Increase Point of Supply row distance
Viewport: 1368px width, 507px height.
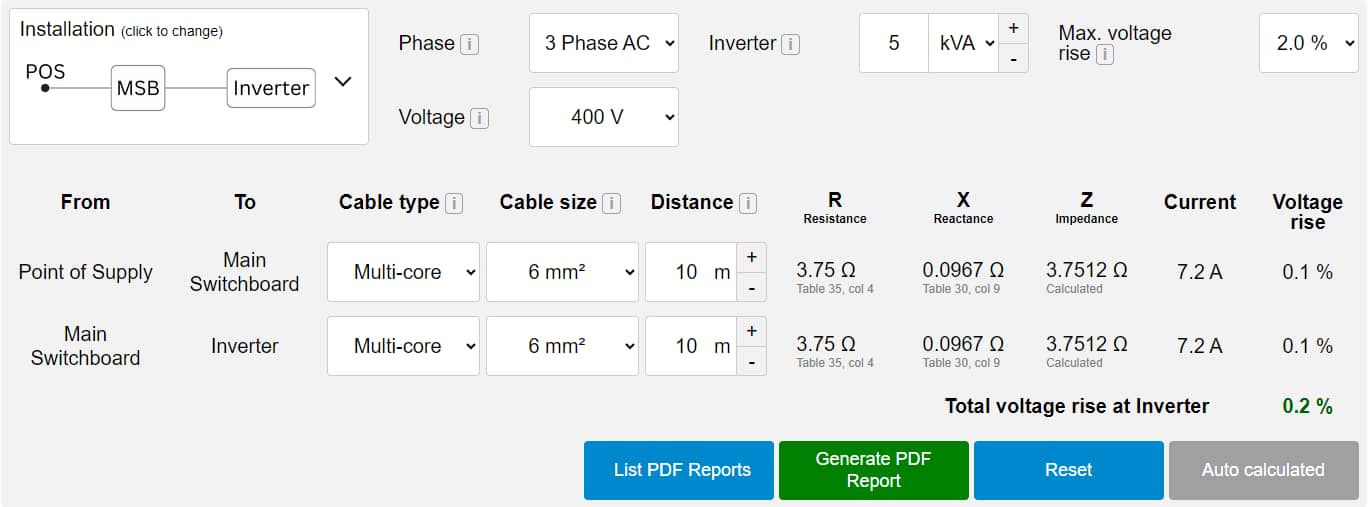click(x=751, y=257)
